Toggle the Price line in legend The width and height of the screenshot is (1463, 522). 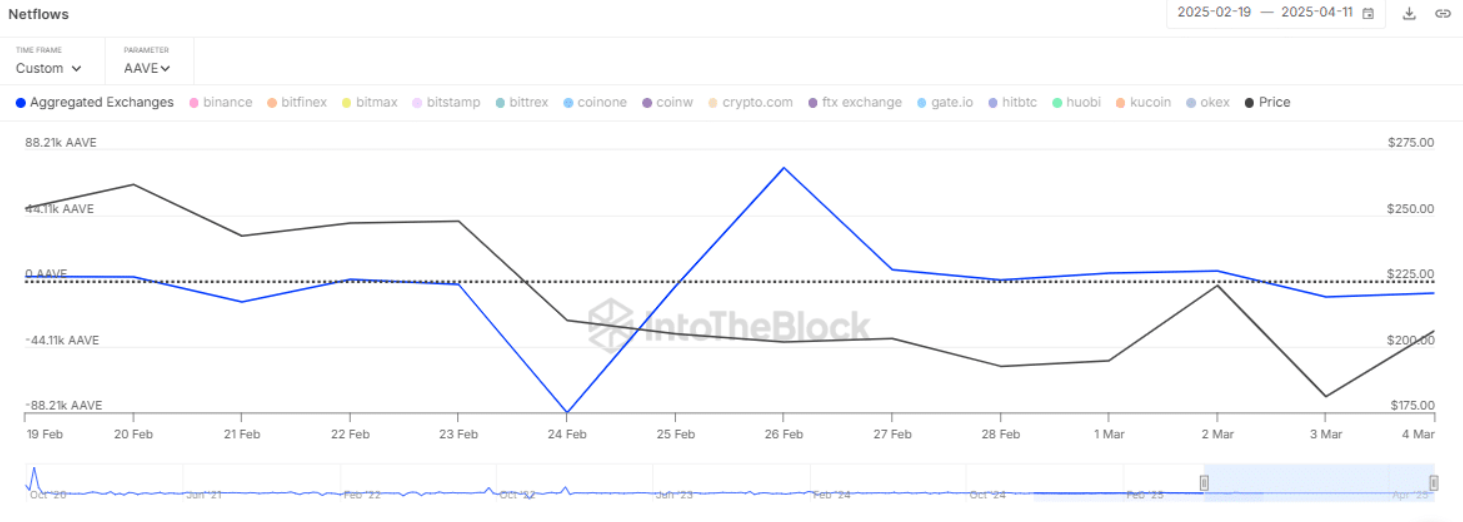(x=1267, y=102)
